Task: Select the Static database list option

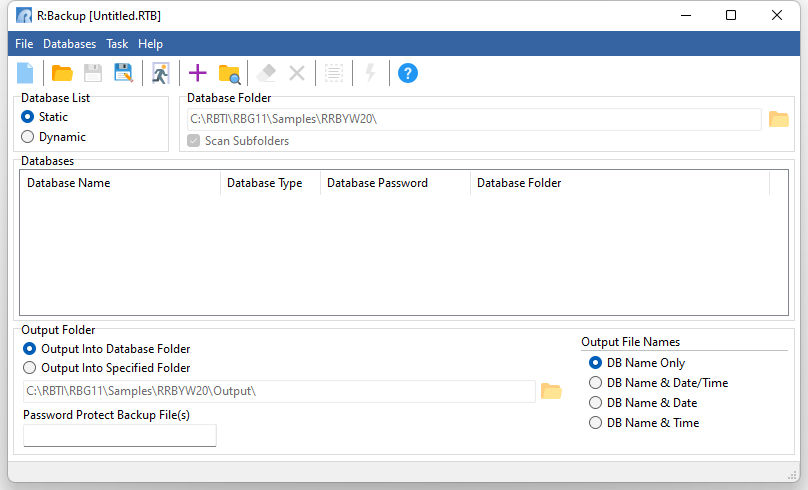Action: (x=44, y=117)
